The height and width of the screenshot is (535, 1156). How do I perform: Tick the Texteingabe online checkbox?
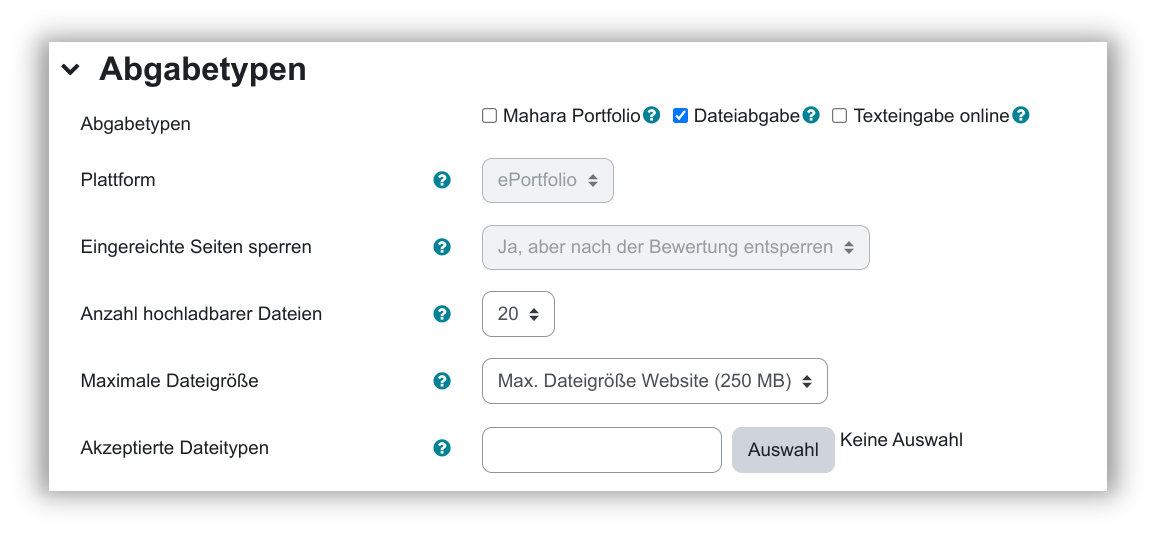[840, 116]
